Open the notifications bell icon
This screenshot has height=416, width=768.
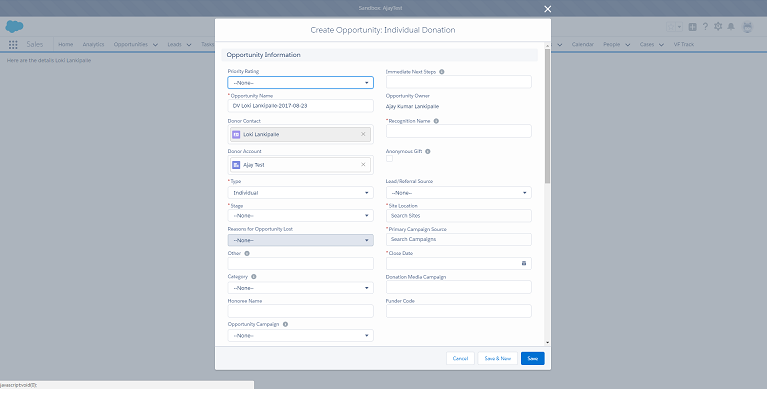(x=731, y=27)
